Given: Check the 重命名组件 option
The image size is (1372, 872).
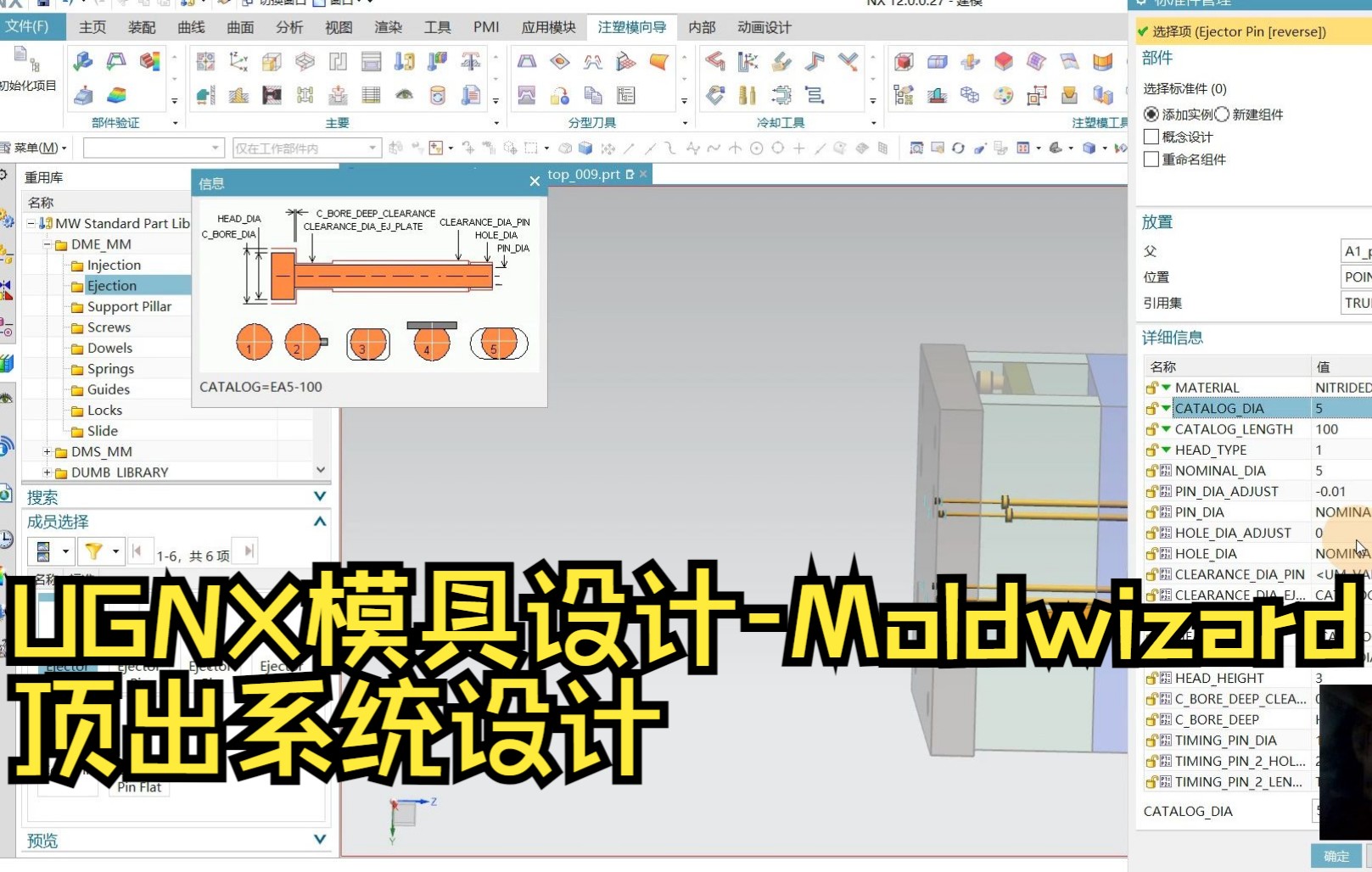Looking at the screenshot, I should pos(1151,159).
